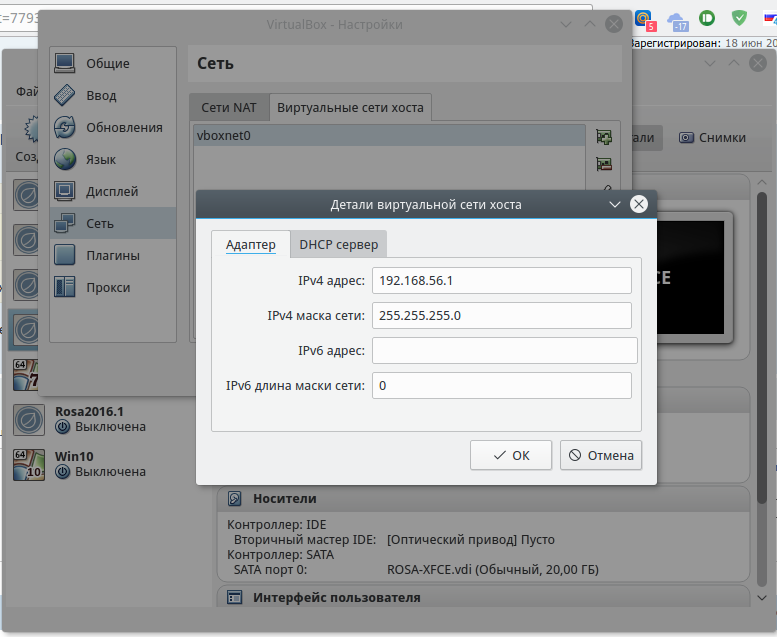
Task: Select the Сеть category in sidebar
Action: click(x=112, y=224)
